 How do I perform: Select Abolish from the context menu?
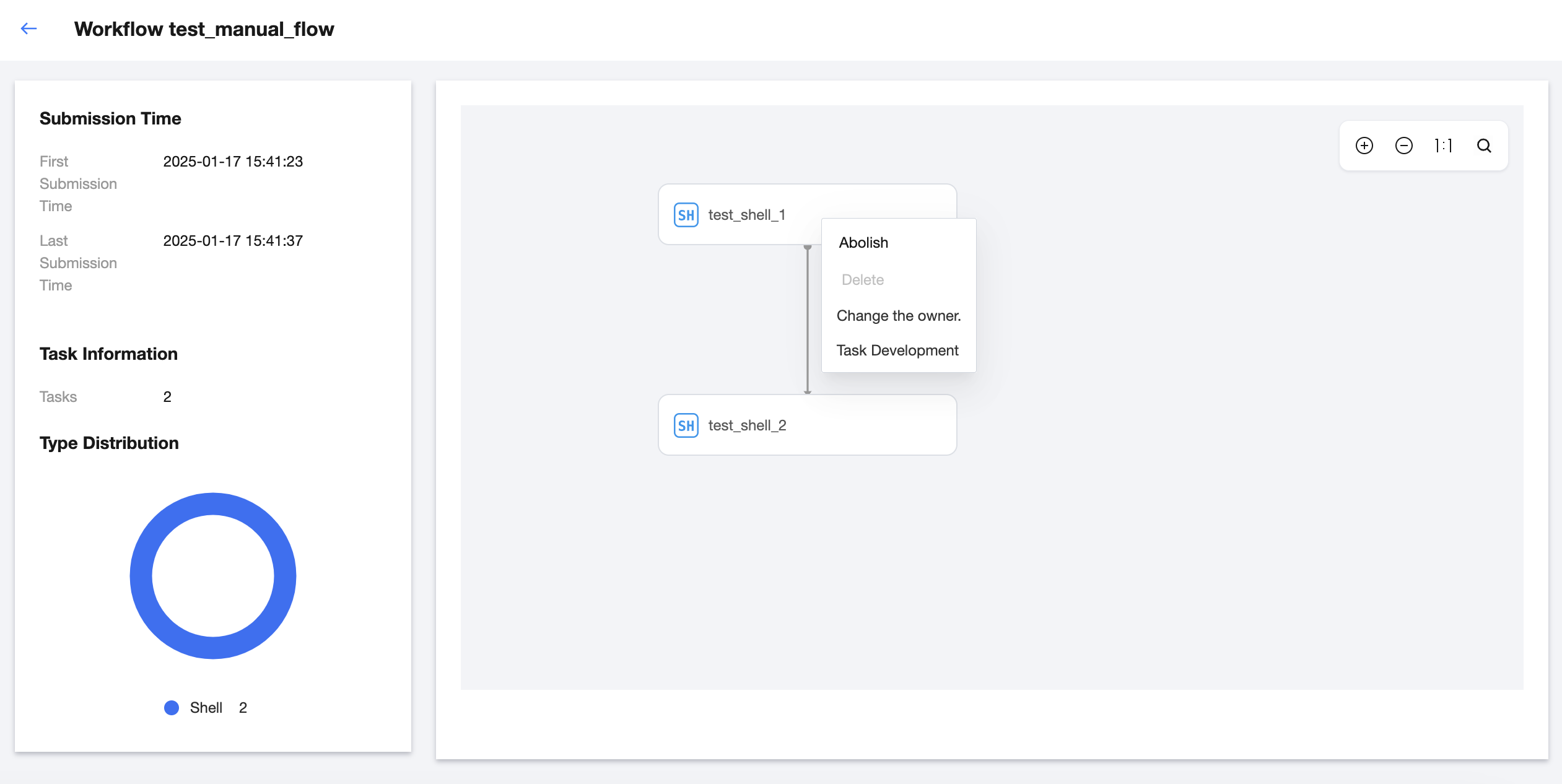click(x=863, y=243)
